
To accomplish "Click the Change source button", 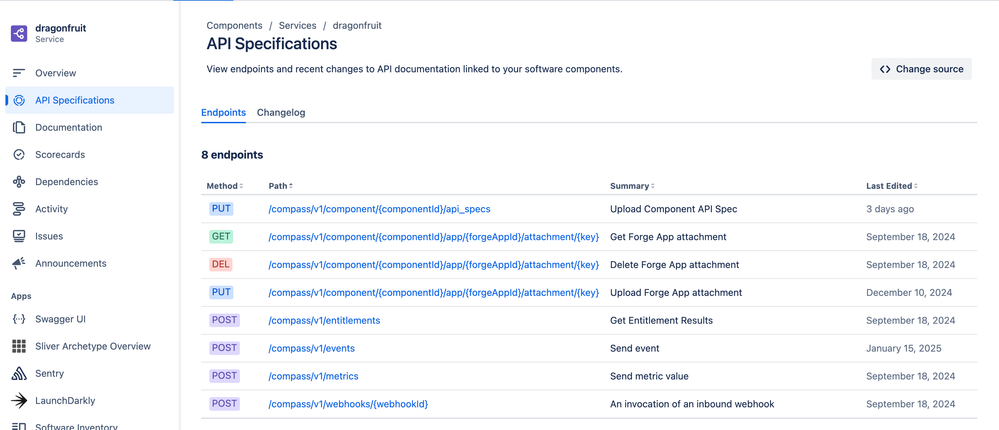I will 921,69.
